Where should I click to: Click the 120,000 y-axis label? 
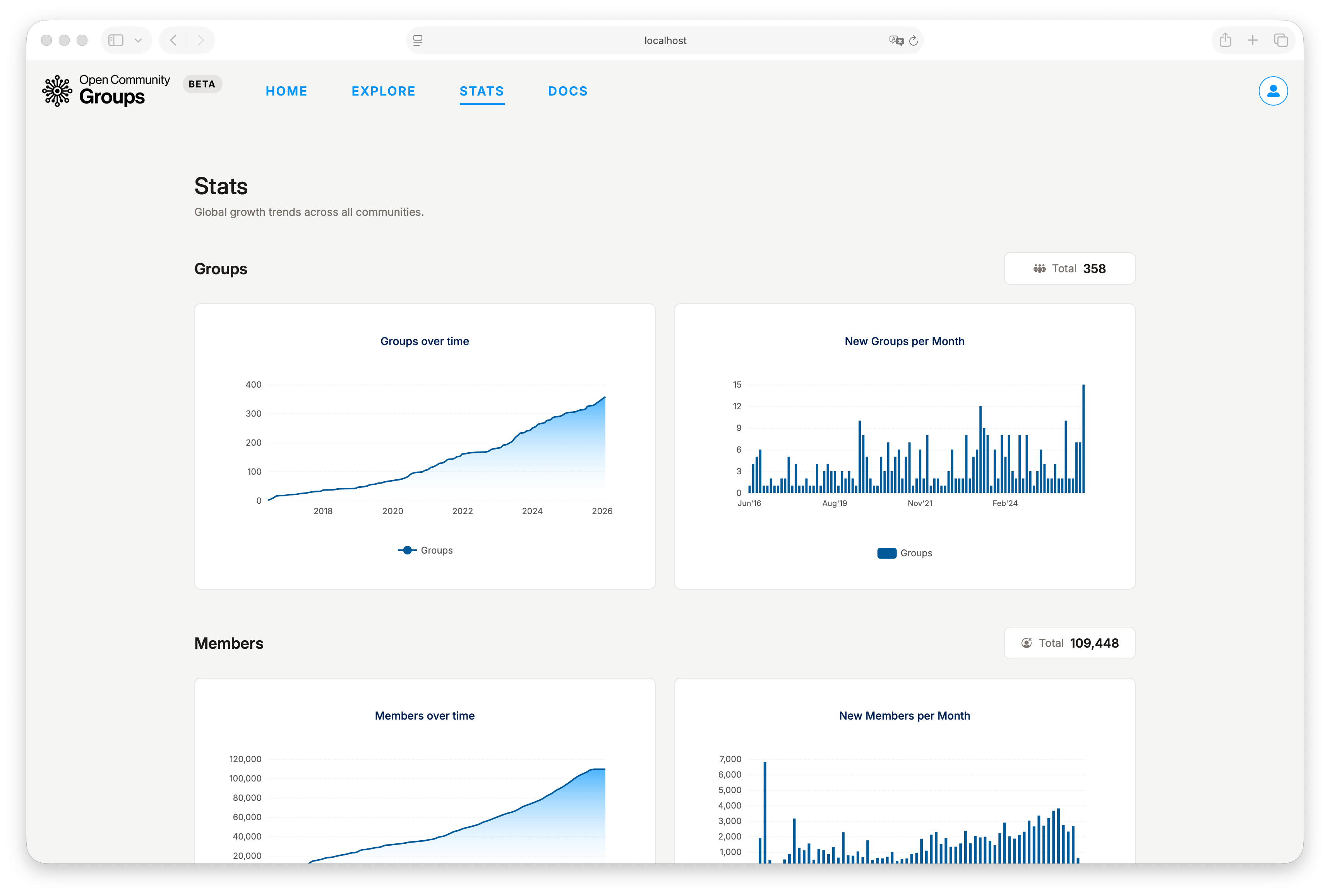pos(245,759)
